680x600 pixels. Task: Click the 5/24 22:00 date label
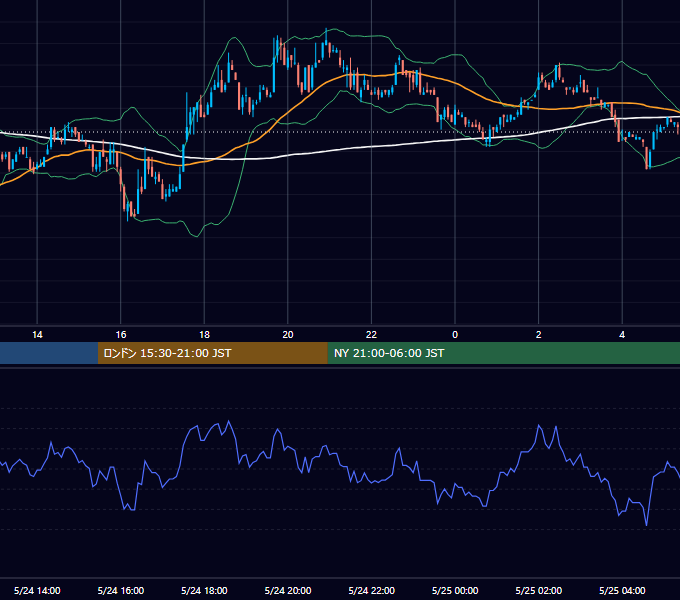371,590
